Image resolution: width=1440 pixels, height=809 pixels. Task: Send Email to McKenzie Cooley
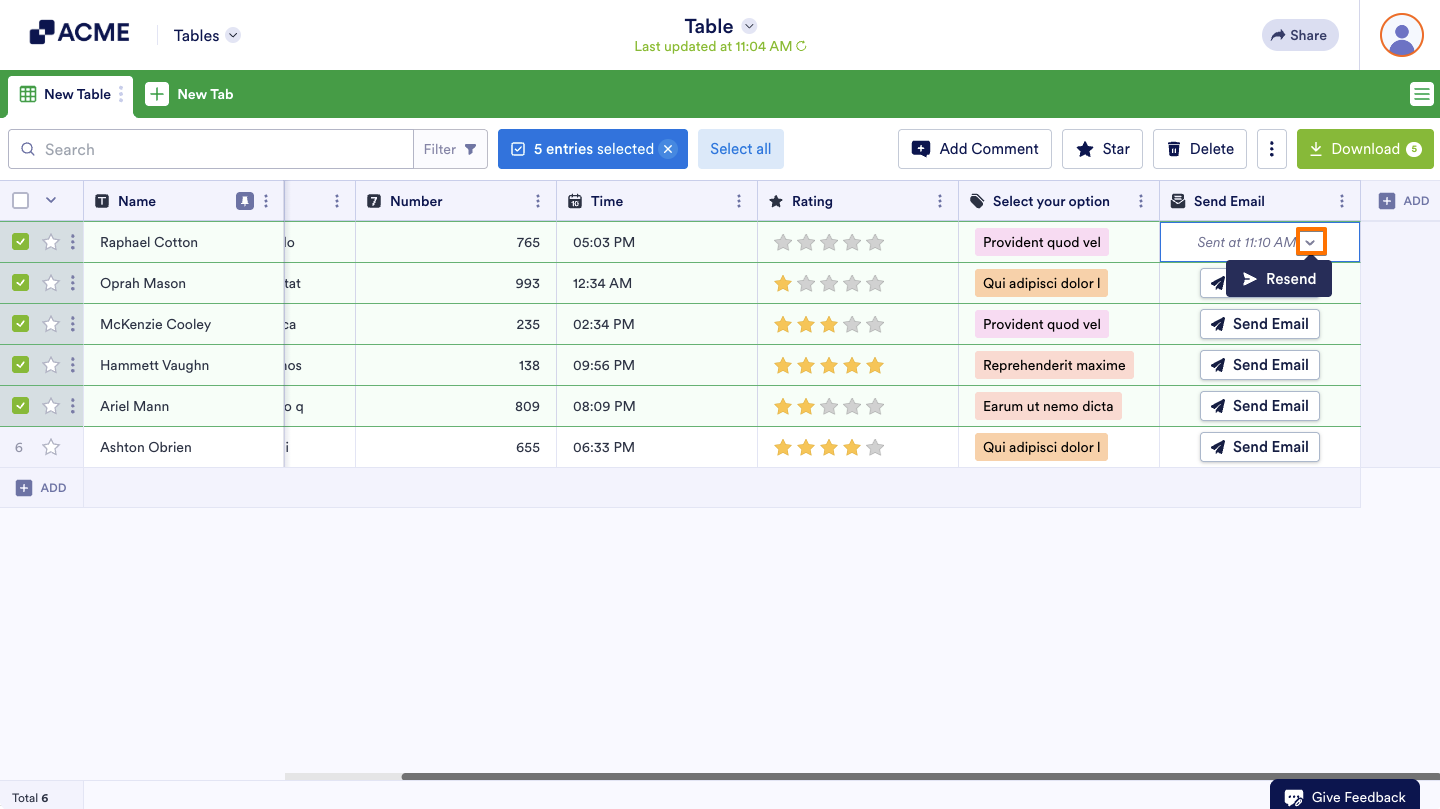(1260, 324)
